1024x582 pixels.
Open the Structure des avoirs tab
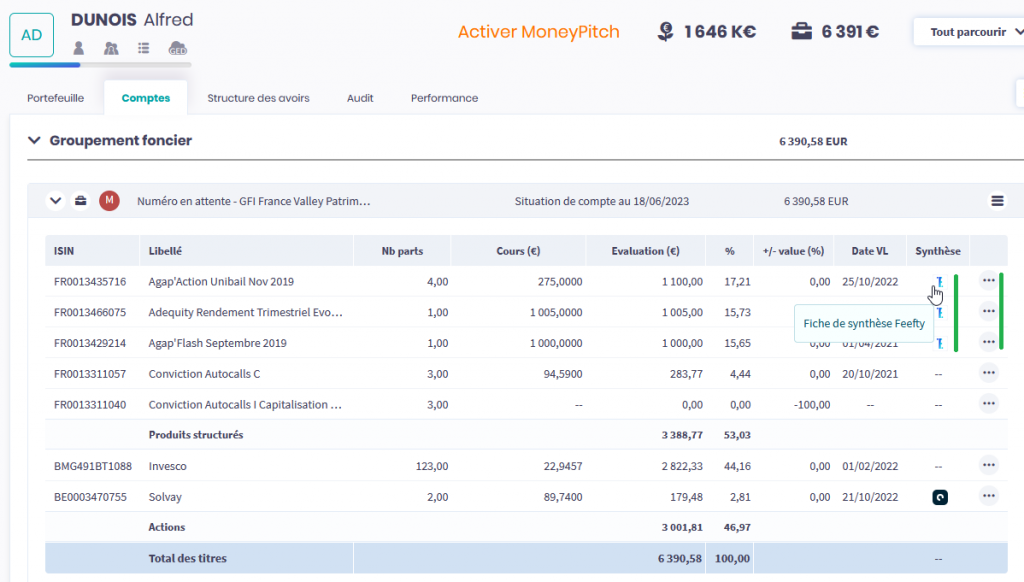coord(258,98)
